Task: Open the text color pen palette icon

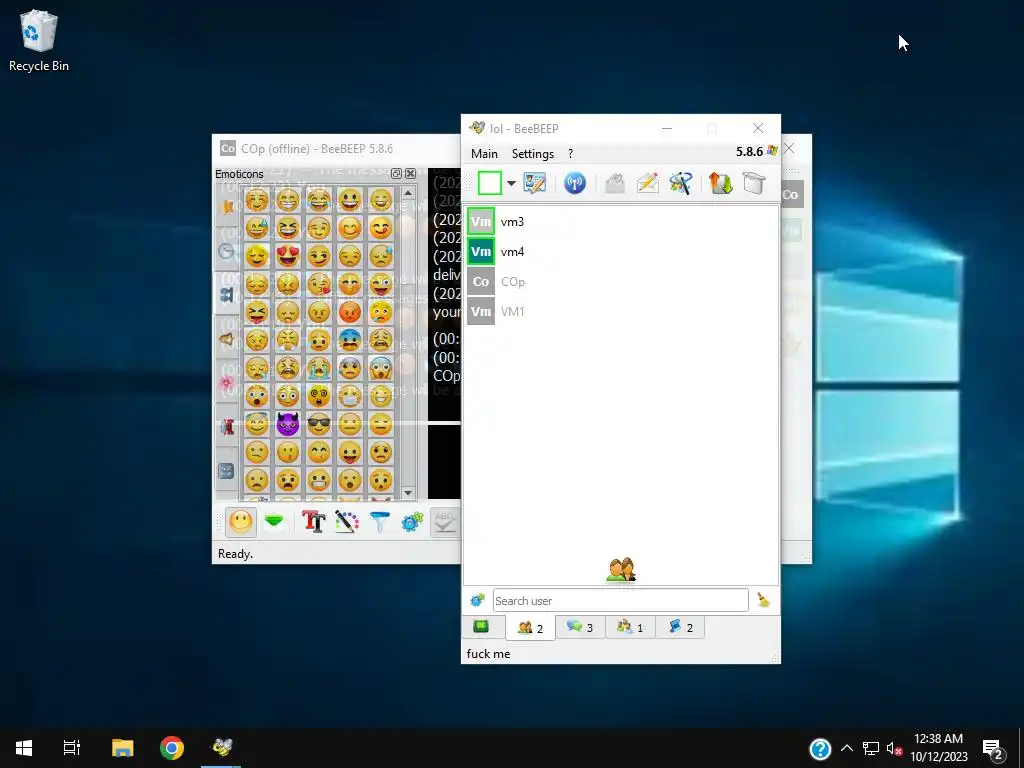Action: click(x=347, y=521)
